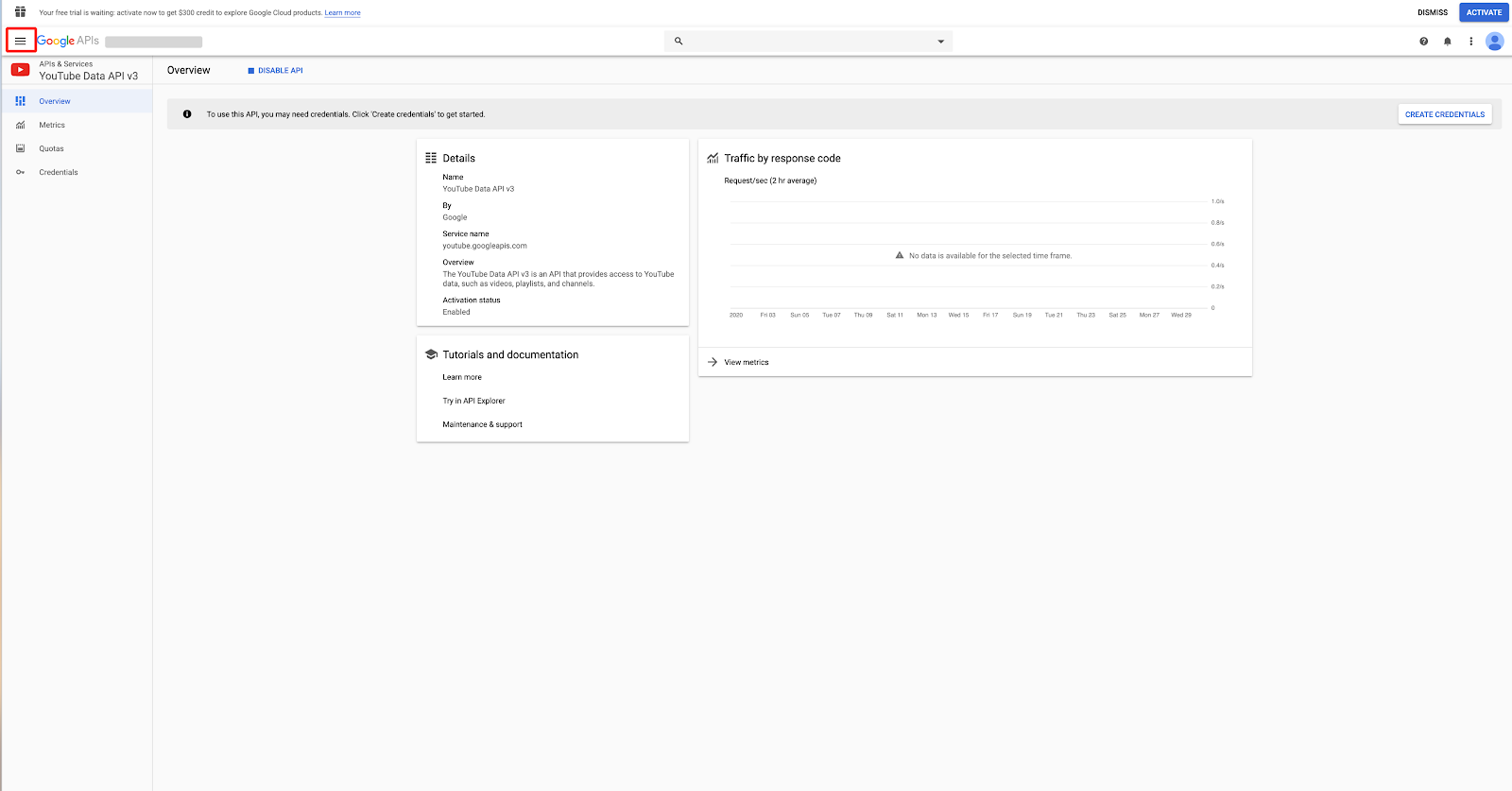The width and height of the screenshot is (1512, 791).
Task: Open the hamburger navigation menu
Action: click(20, 41)
